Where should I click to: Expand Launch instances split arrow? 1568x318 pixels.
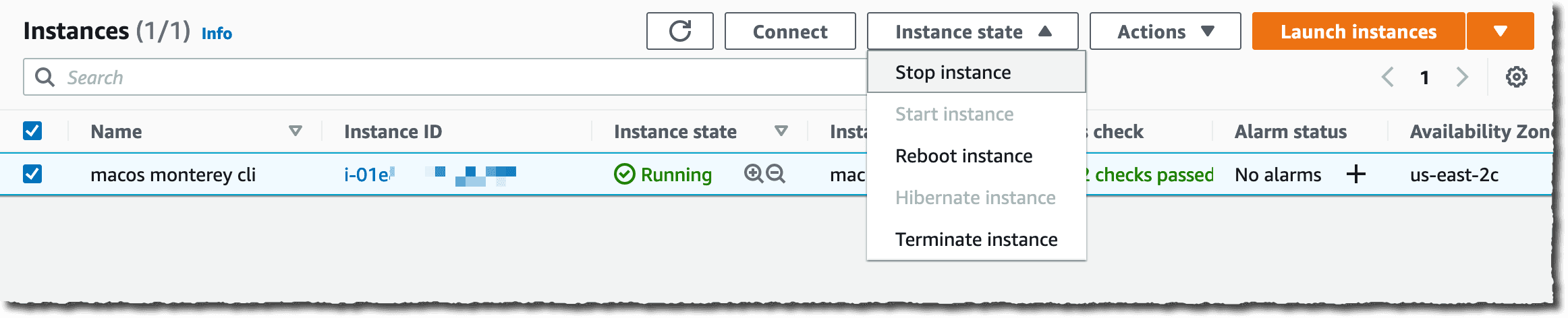coord(1501,31)
